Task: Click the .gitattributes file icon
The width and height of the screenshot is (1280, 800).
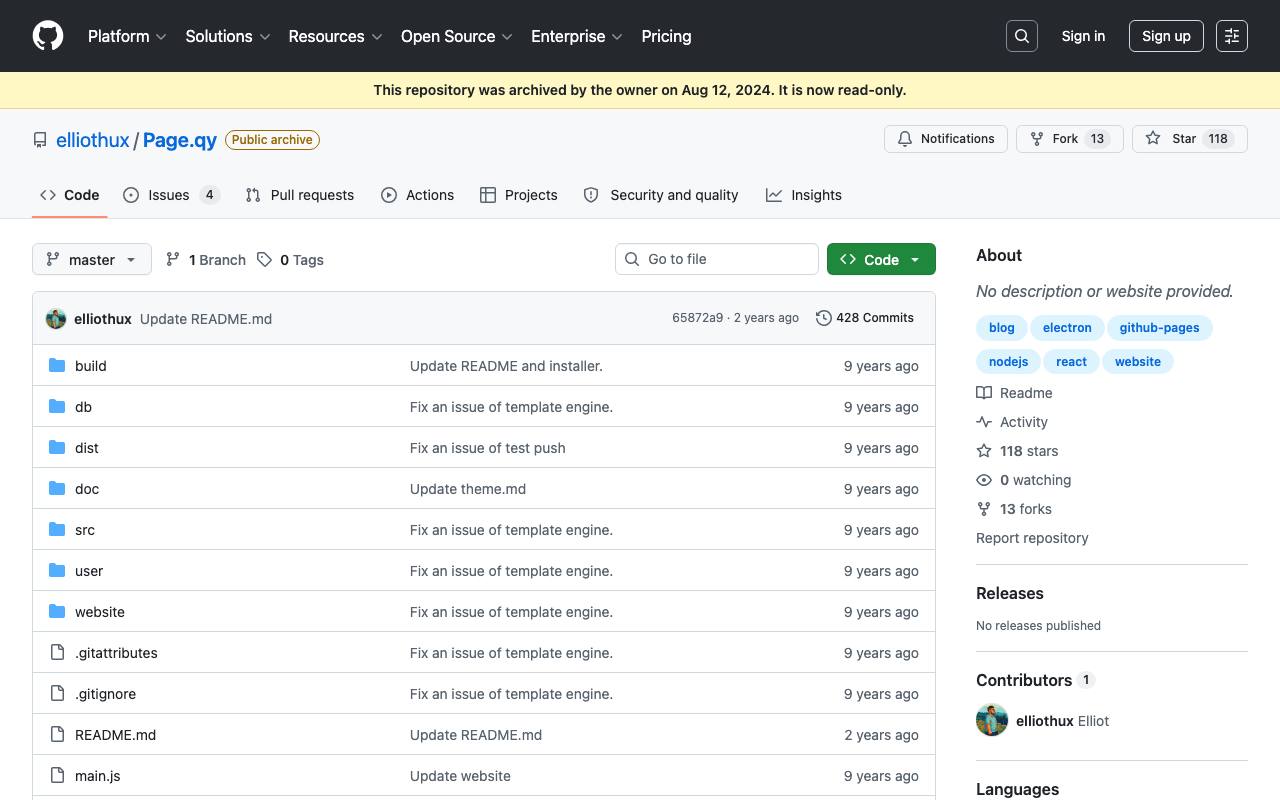Action: pos(57,653)
